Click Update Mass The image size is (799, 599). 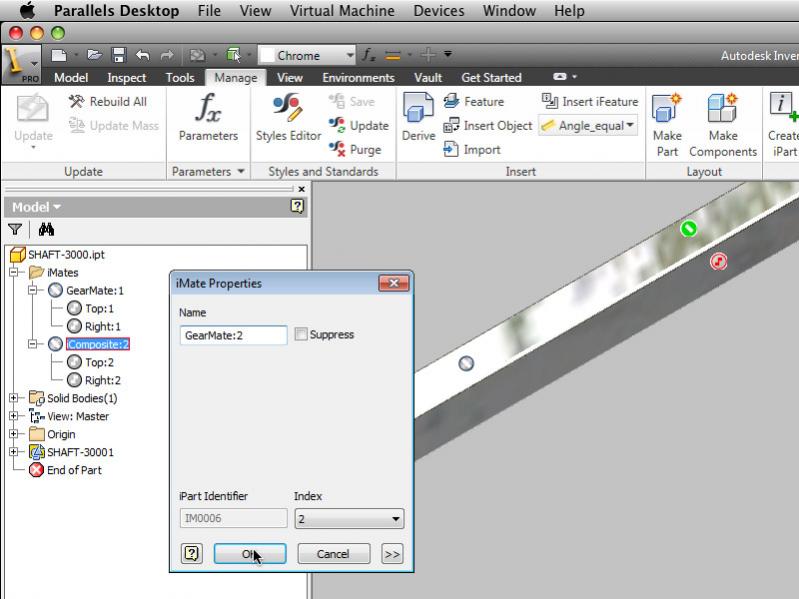tap(114, 125)
